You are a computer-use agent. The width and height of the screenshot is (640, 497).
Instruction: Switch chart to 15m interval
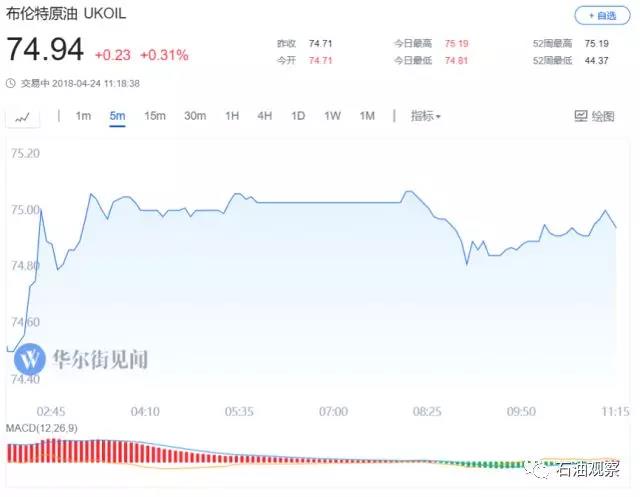[x=155, y=116]
